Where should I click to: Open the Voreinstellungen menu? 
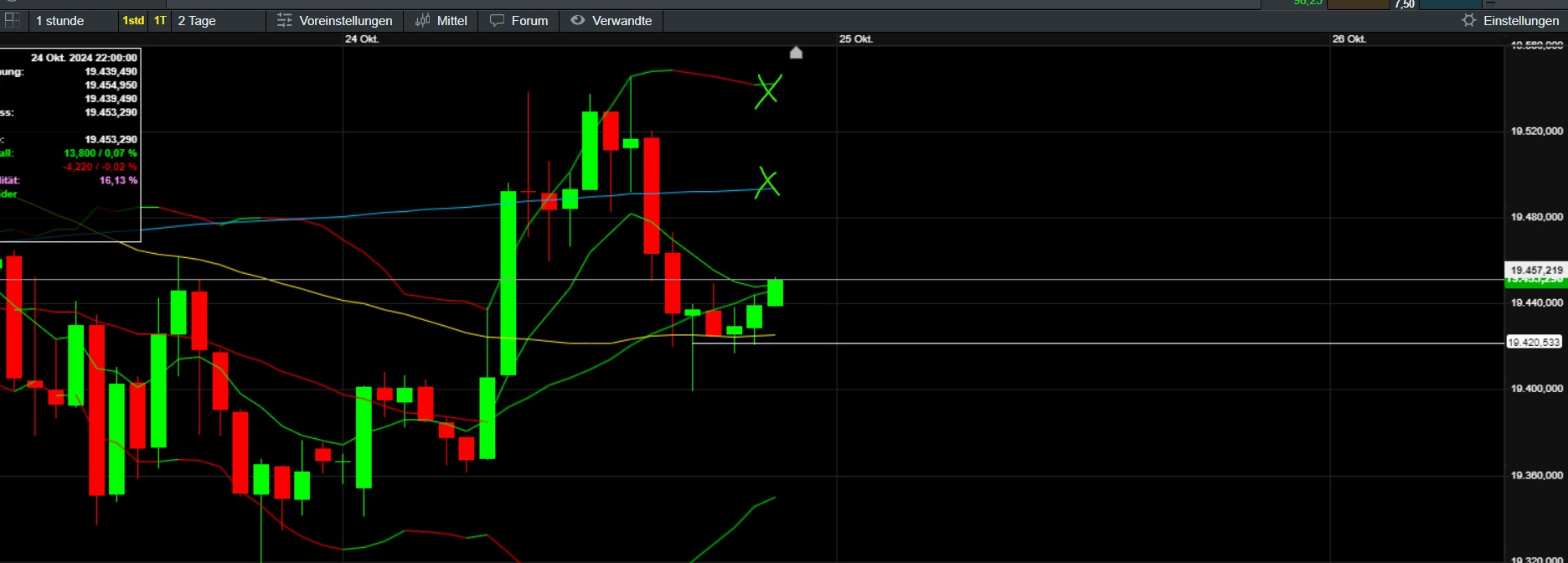(x=335, y=21)
